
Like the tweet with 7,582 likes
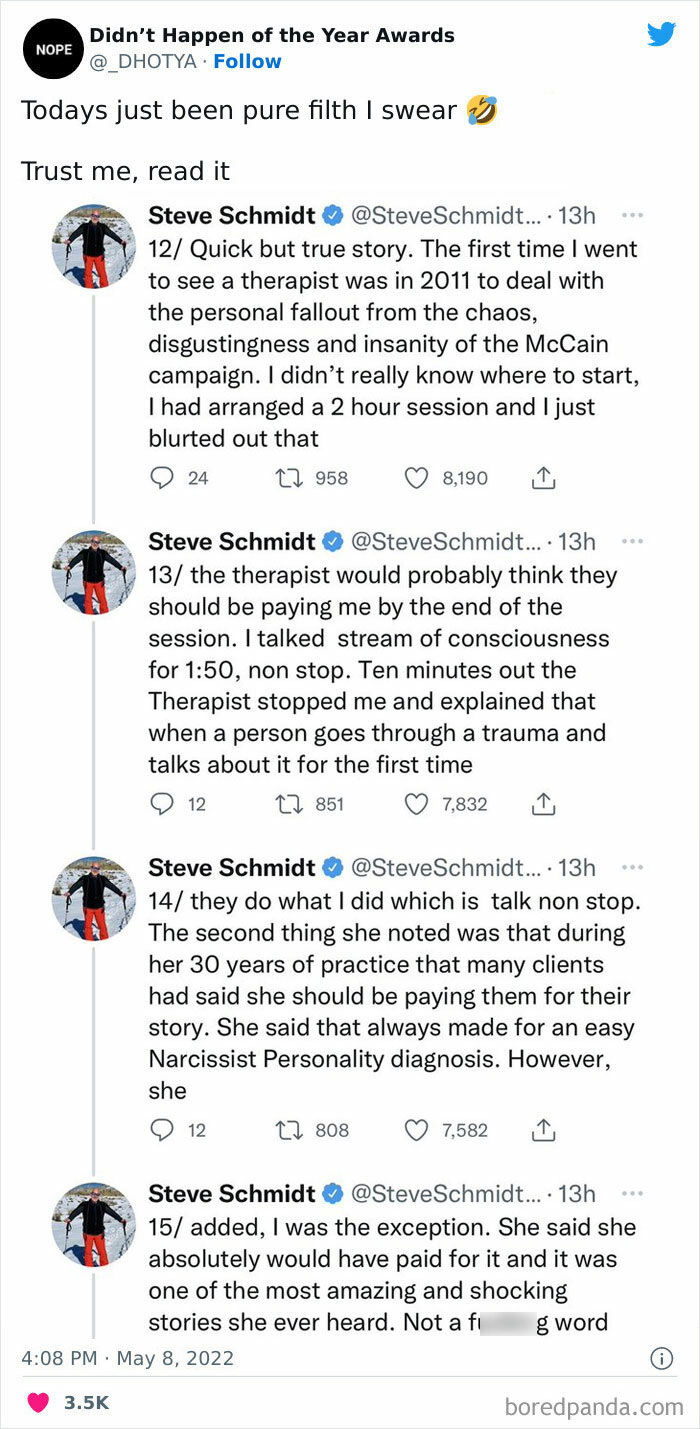pyautogui.click(x=416, y=1130)
